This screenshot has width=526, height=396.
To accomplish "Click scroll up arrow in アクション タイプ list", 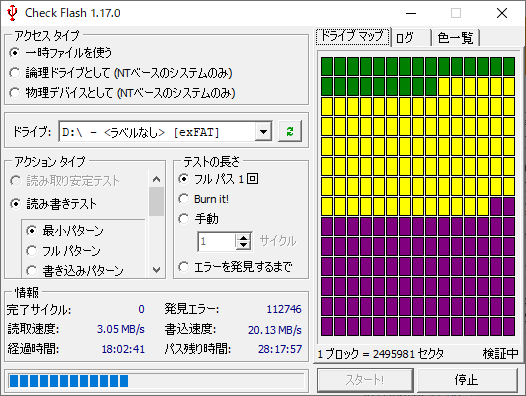I will (x=156, y=179).
